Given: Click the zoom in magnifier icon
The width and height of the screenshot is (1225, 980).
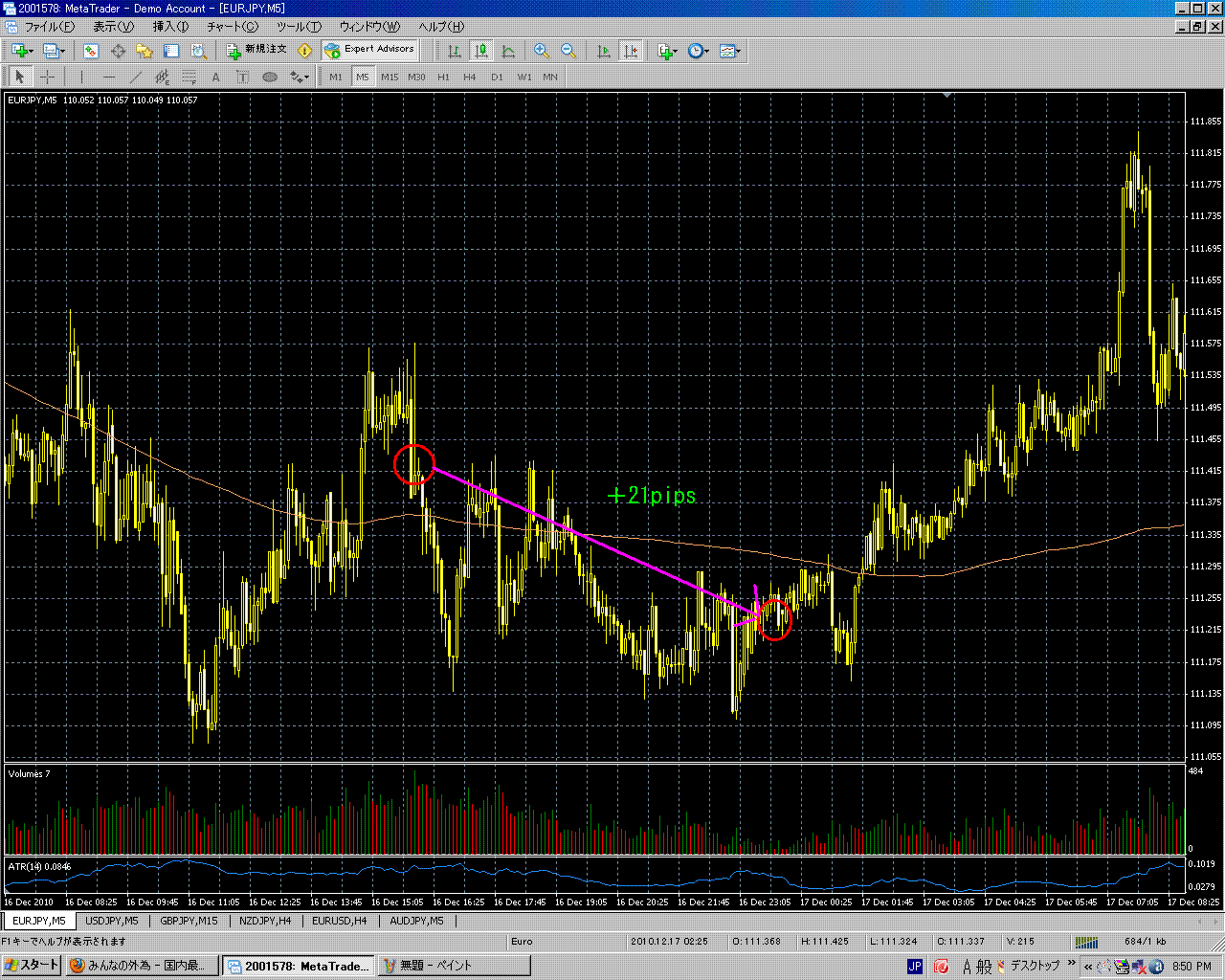Looking at the screenshot, I should pos(542,51).
